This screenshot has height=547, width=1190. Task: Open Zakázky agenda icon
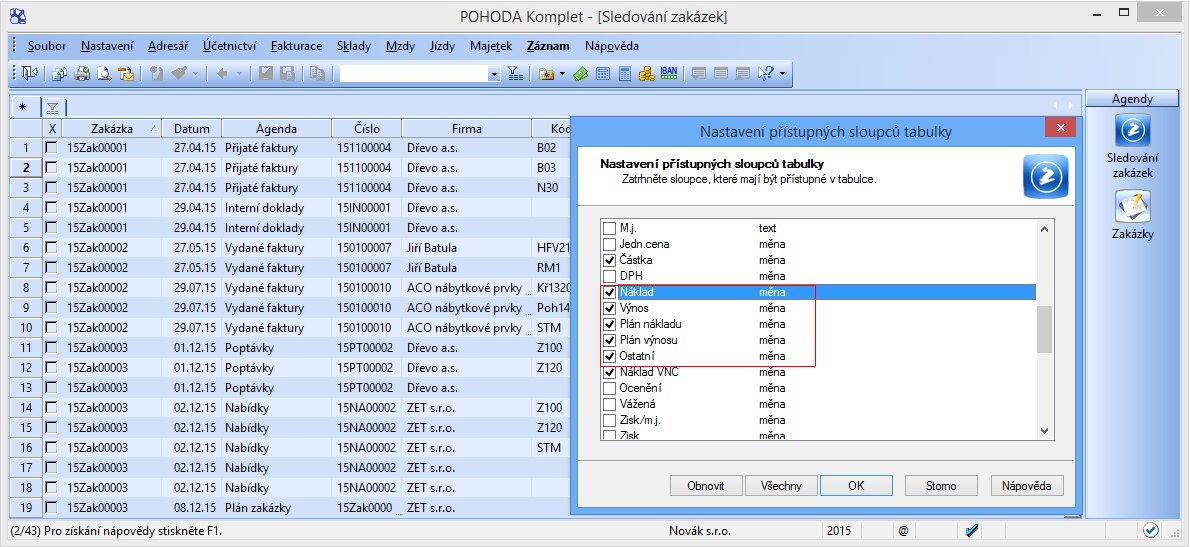[x=1132, y=206]
